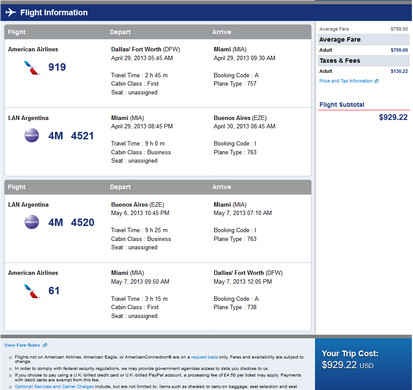Select flight number 919
Screen dimensions: 413x390
click(x=57, y=67)
